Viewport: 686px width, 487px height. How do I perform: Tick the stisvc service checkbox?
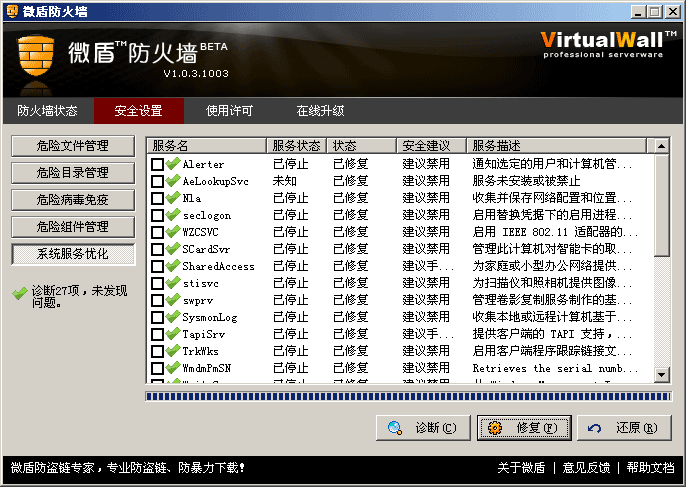(158, 284)
